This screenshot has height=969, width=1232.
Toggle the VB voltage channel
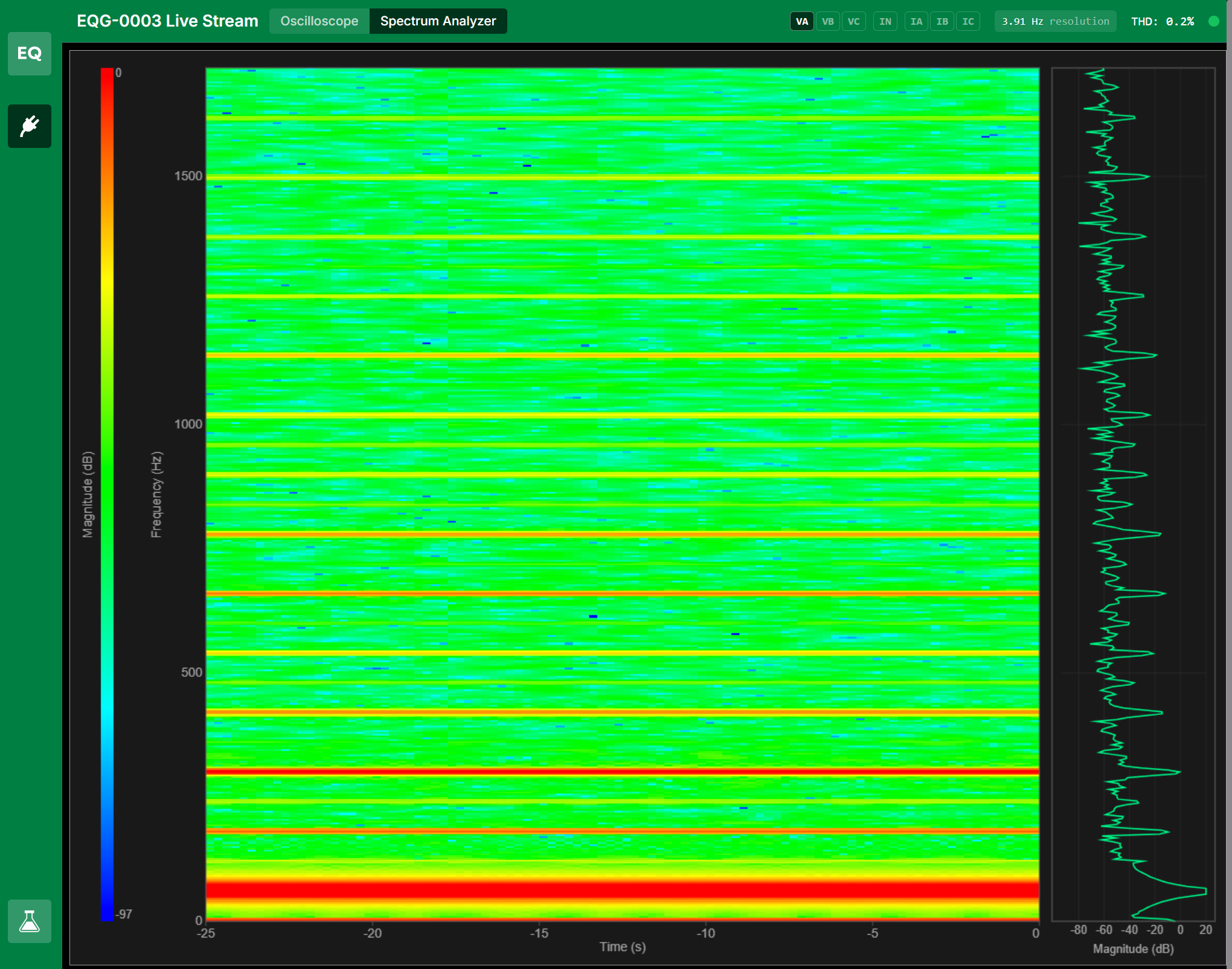[x=827, y=22]
